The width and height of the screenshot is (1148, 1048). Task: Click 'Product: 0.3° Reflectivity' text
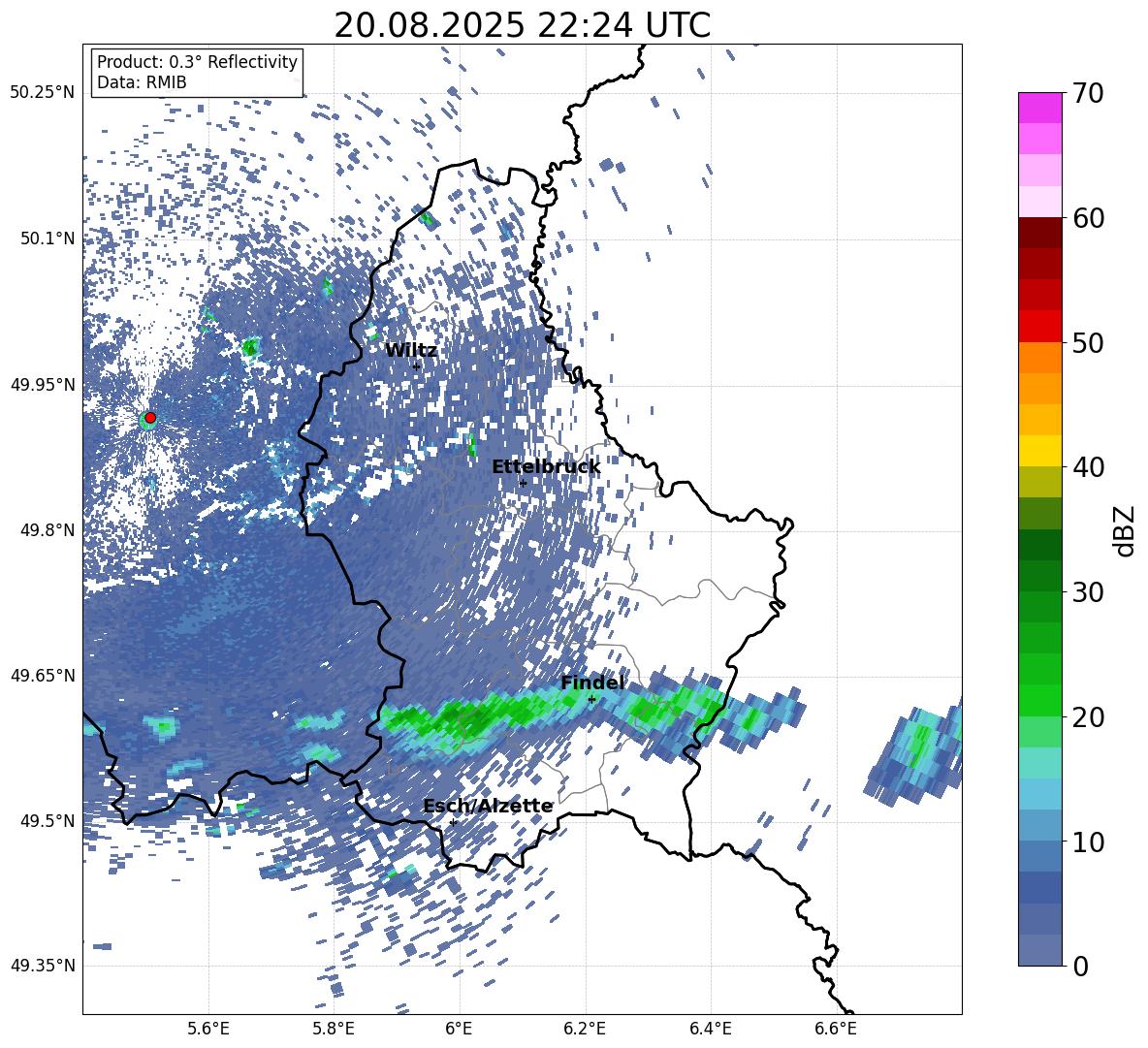[x=197, y=61]
